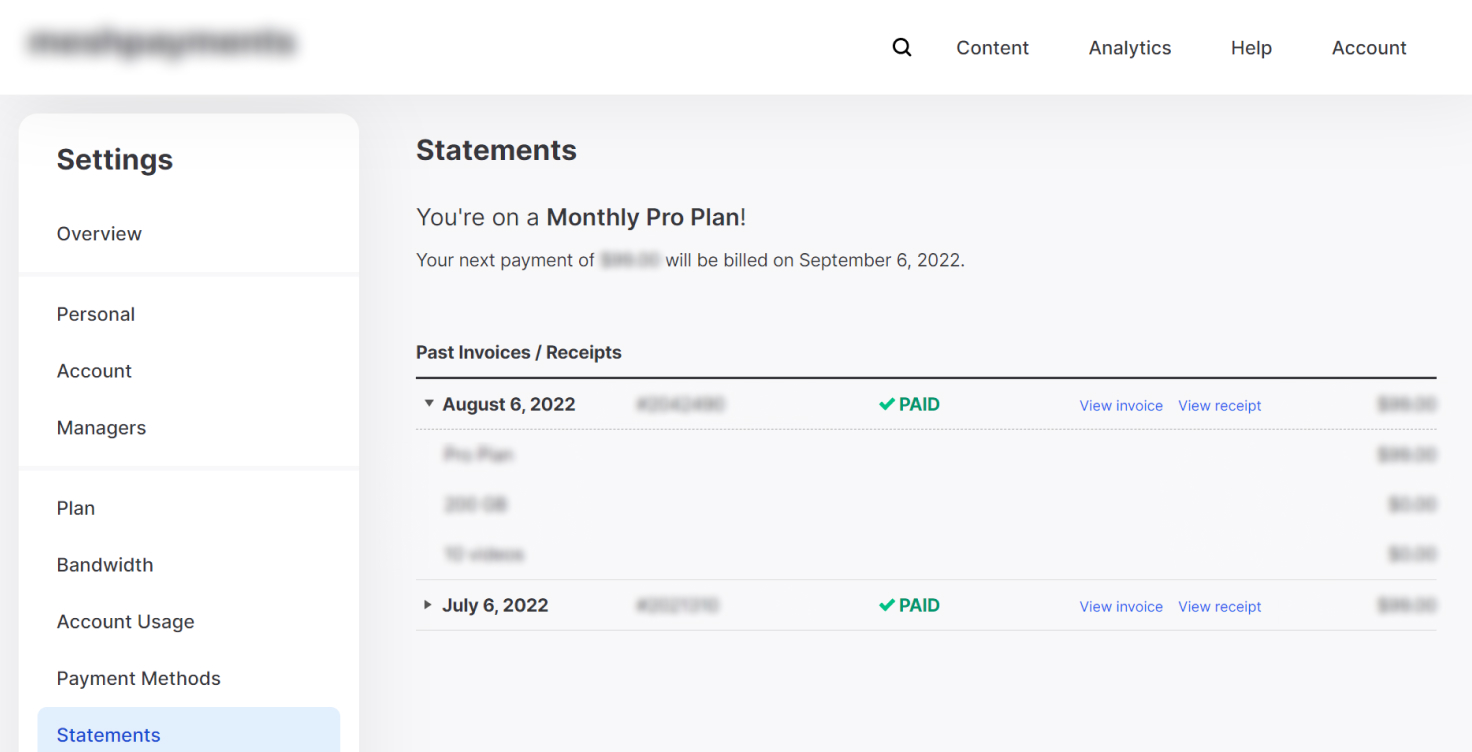This screenshot has height=752, width=1472.
Task: Open Account Usage page
Action: coord(125,622)
